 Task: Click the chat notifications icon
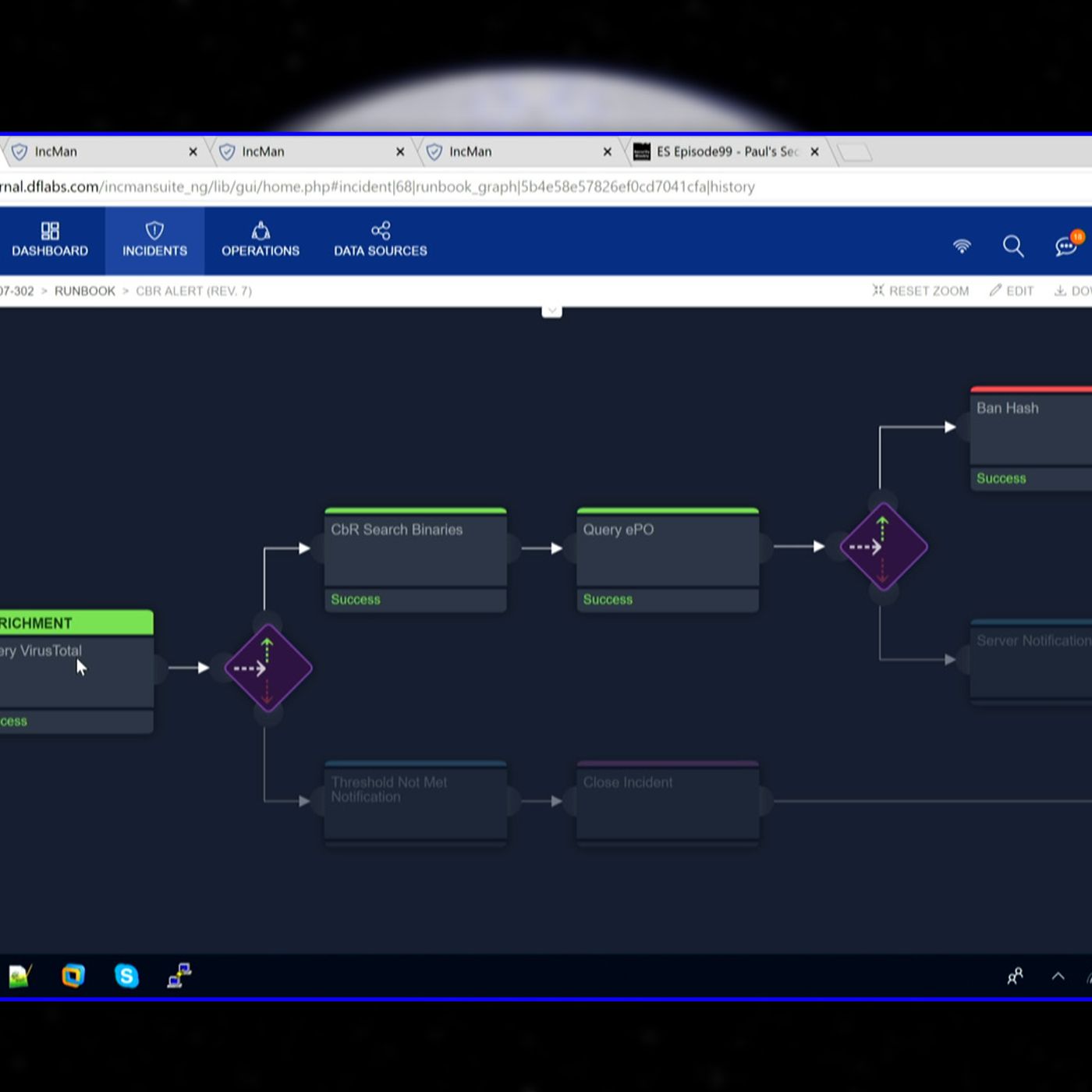(x=1066, y=246)
